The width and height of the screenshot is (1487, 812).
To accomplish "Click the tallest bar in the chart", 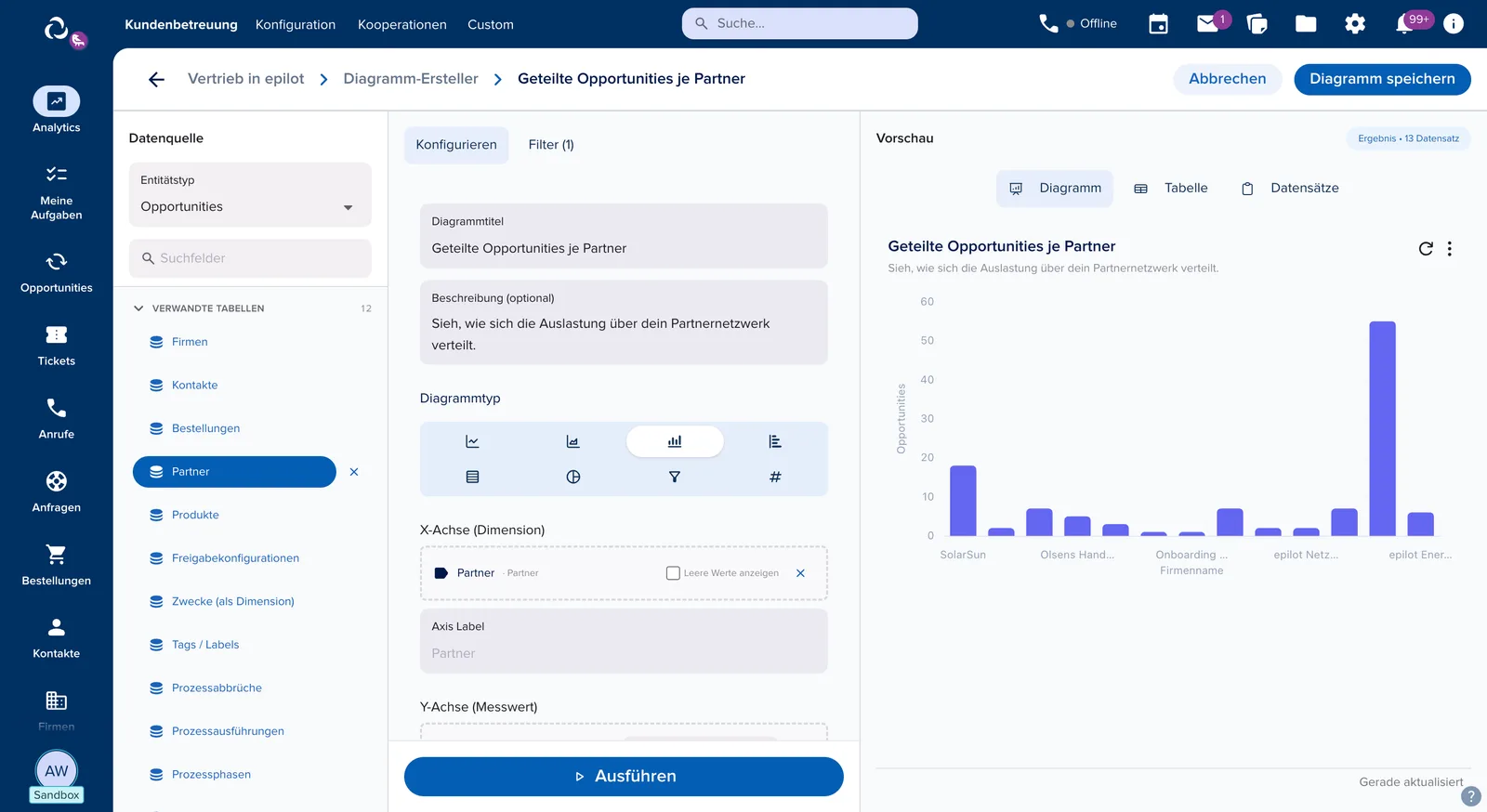I will [1382, 428].
